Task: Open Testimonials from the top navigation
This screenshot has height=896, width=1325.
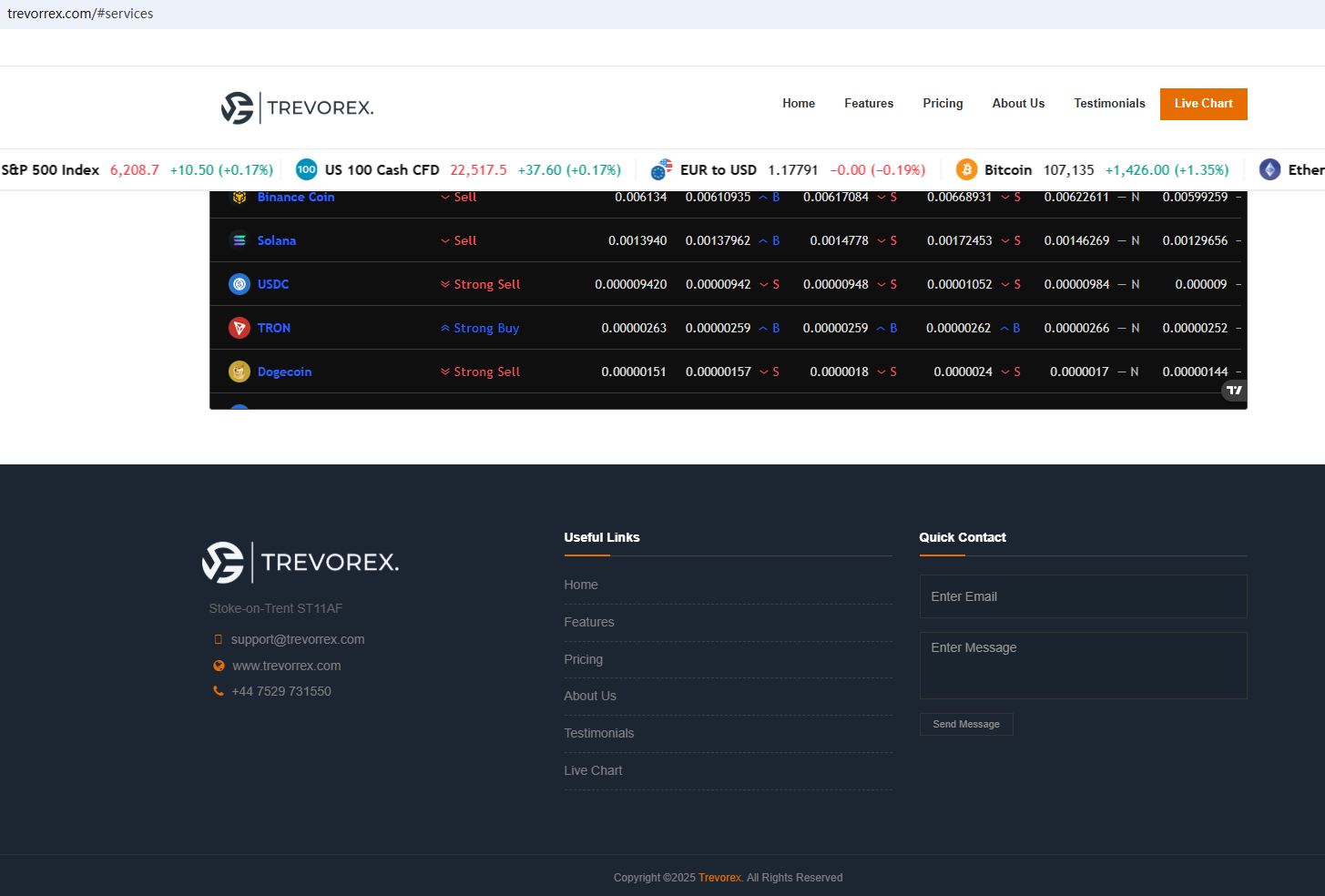Action: pyautogui.click(x=1109, y=104)
